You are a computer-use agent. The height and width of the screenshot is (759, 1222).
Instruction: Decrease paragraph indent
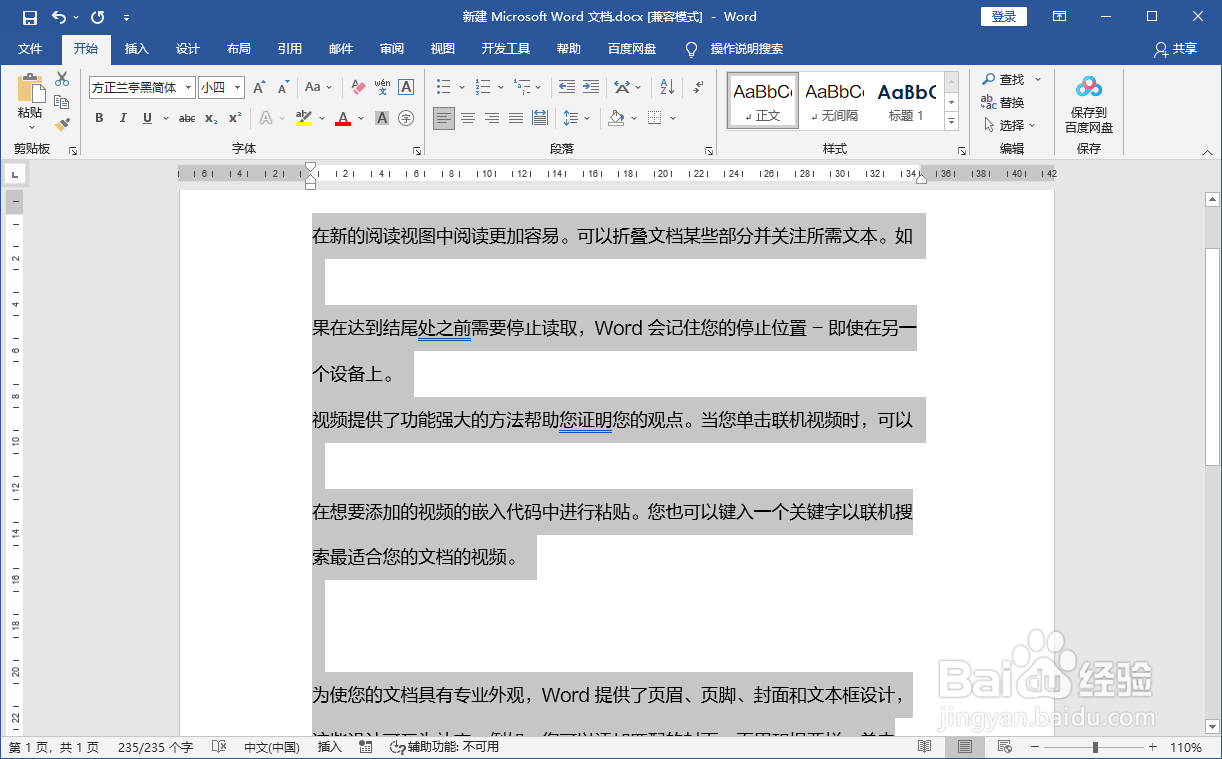coord(567,88)
